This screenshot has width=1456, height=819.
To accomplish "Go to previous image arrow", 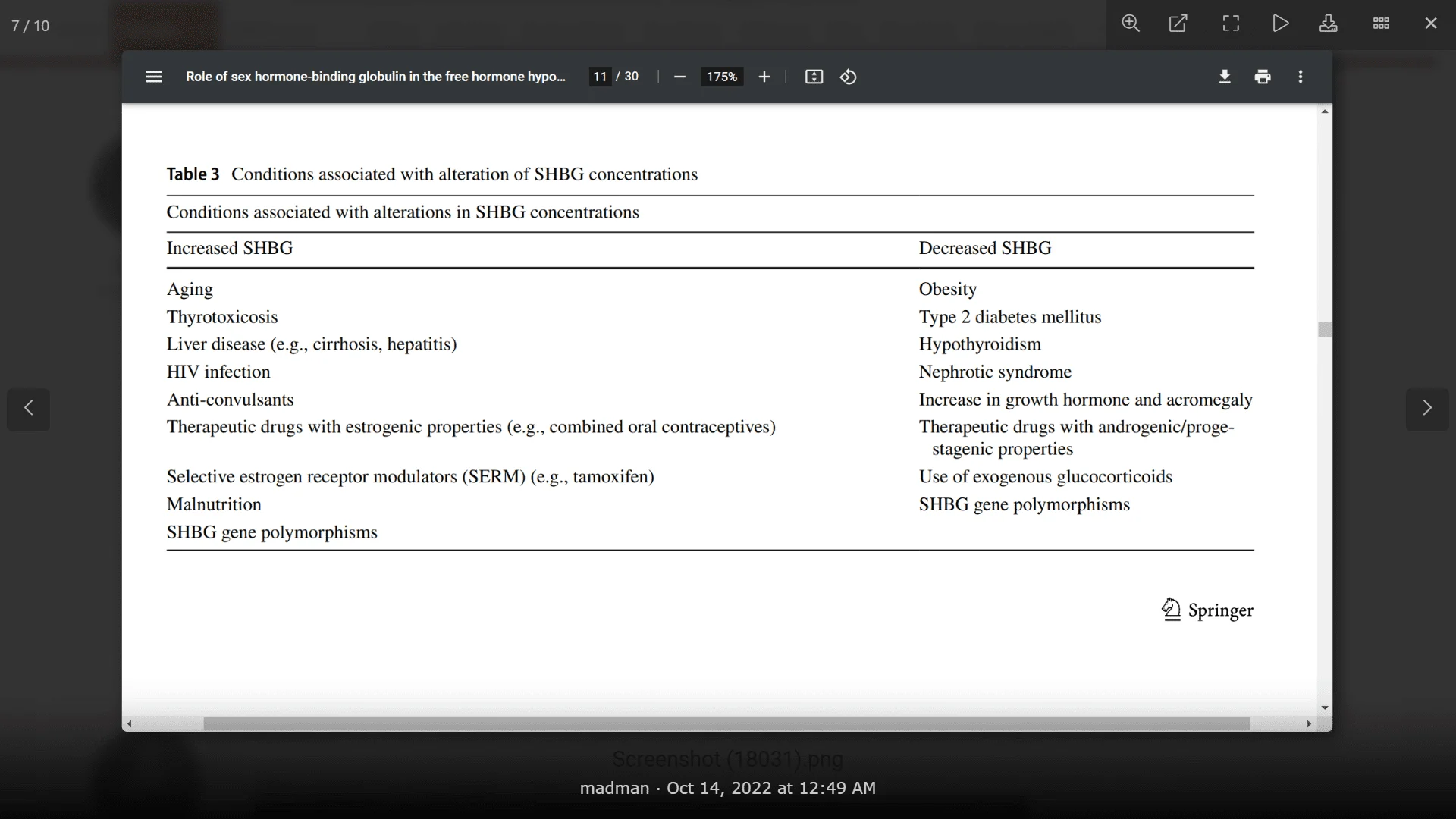I will coord(29,409).
